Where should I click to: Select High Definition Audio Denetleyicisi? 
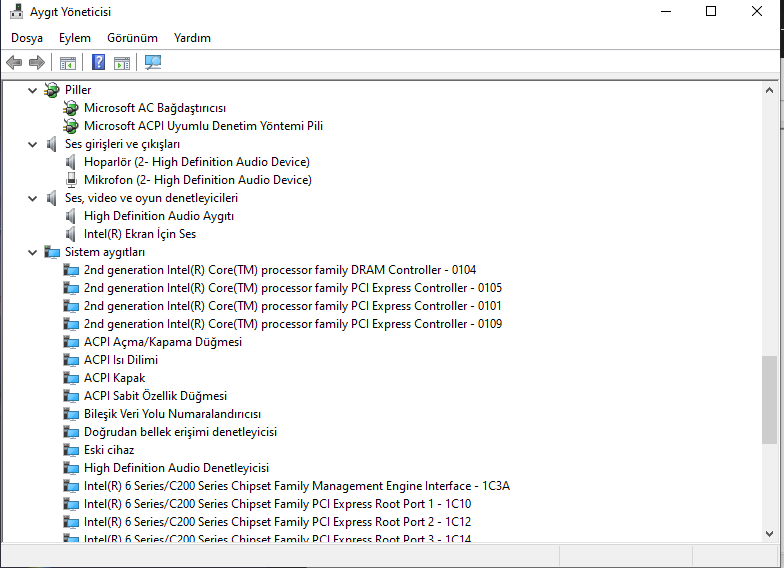[176, 468]
